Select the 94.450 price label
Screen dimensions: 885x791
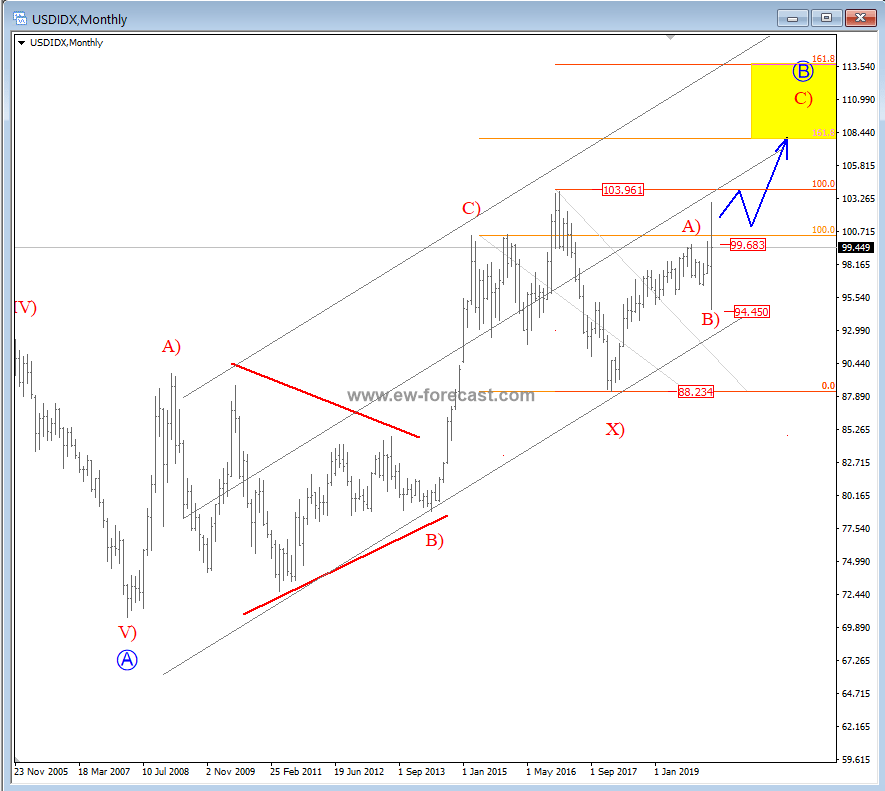click(x=751, y=312)
